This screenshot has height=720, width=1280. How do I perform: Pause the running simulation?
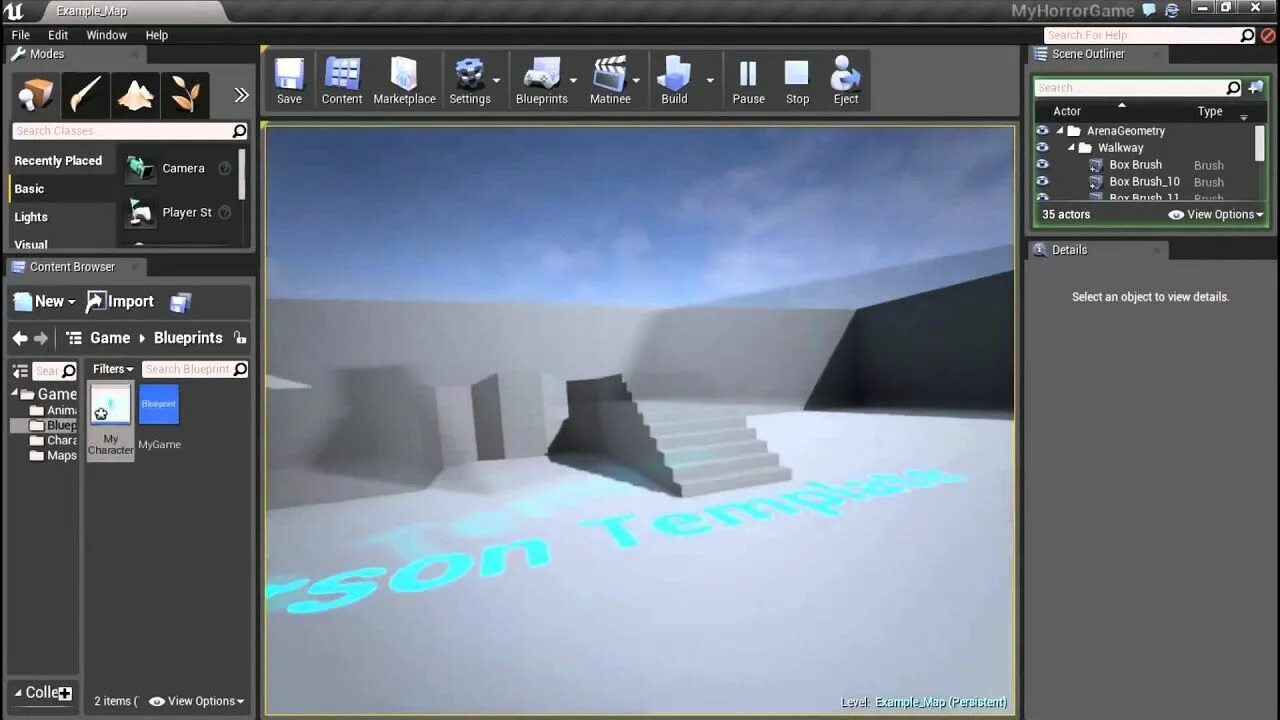coord(748,81)
